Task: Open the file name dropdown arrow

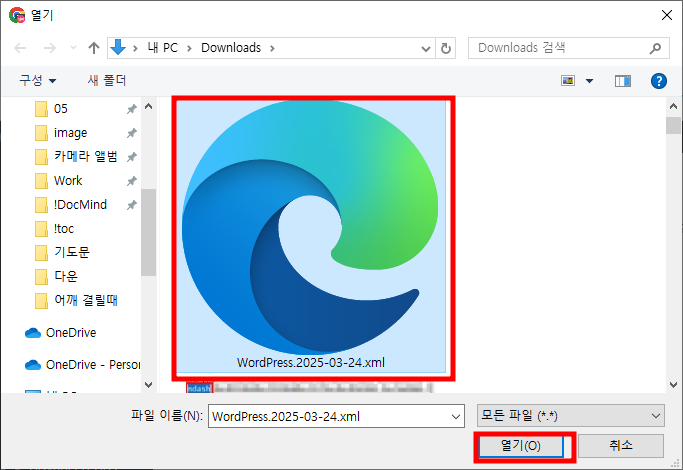Action: click(456, 417)
